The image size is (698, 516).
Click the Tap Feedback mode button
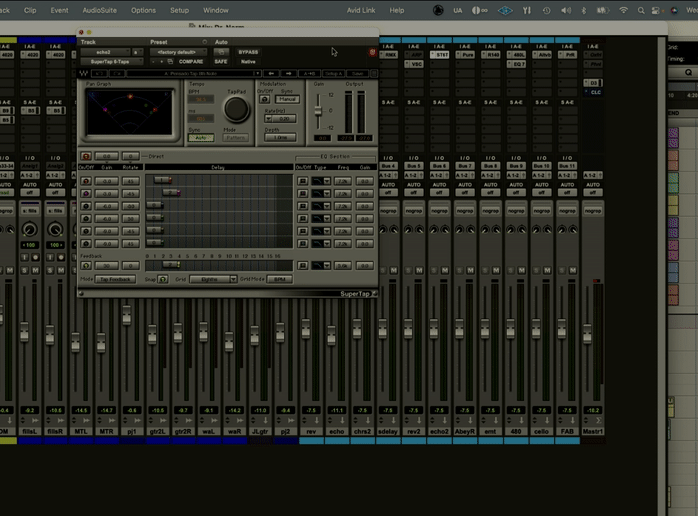[115, 279]
